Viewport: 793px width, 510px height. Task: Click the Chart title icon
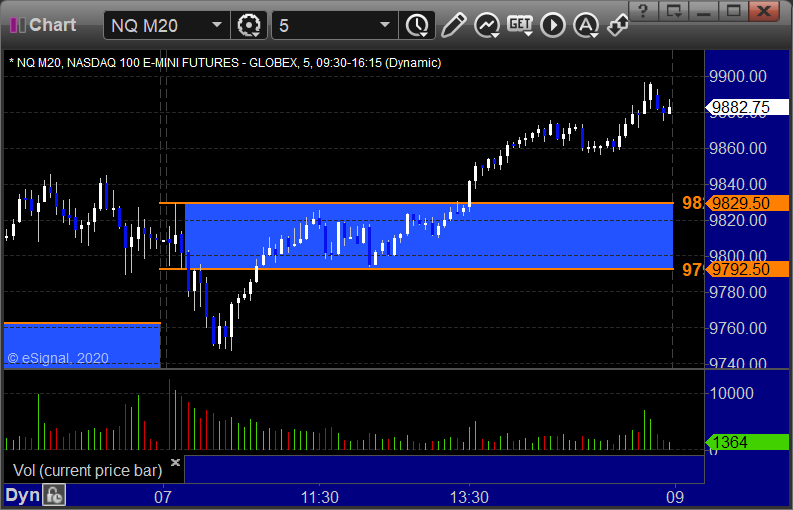18,25
